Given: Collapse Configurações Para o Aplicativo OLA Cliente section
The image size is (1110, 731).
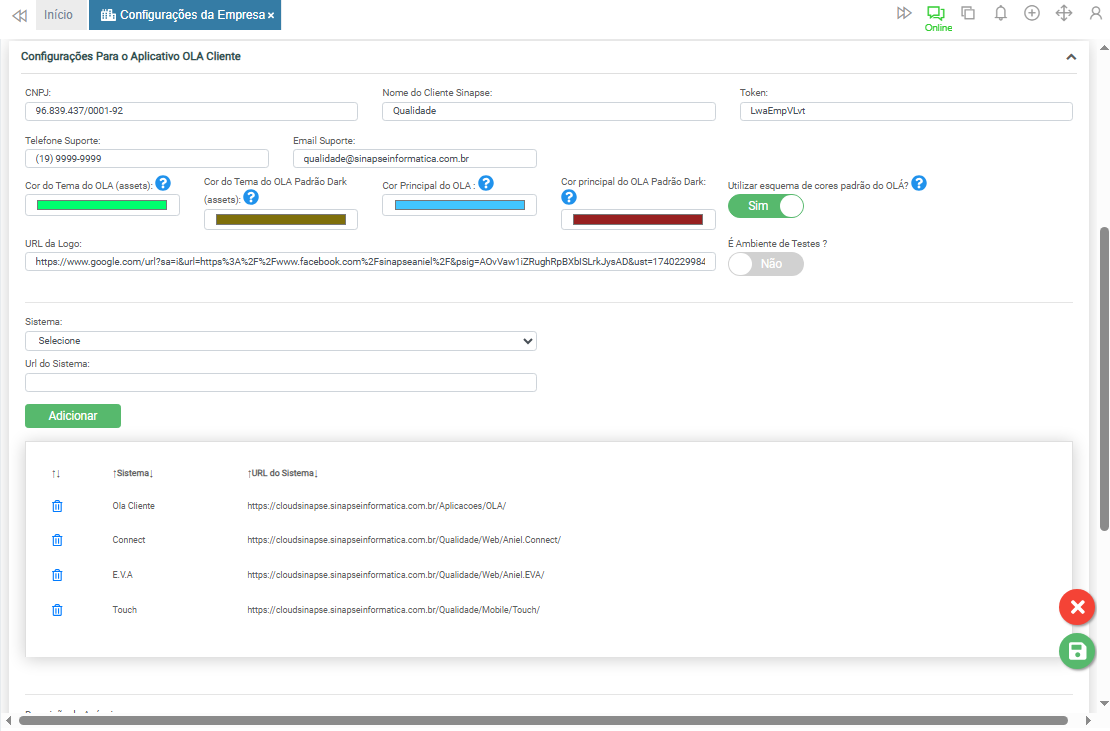Looking at the screenshot, I should pyautogui.click(x=1070, y=57).
